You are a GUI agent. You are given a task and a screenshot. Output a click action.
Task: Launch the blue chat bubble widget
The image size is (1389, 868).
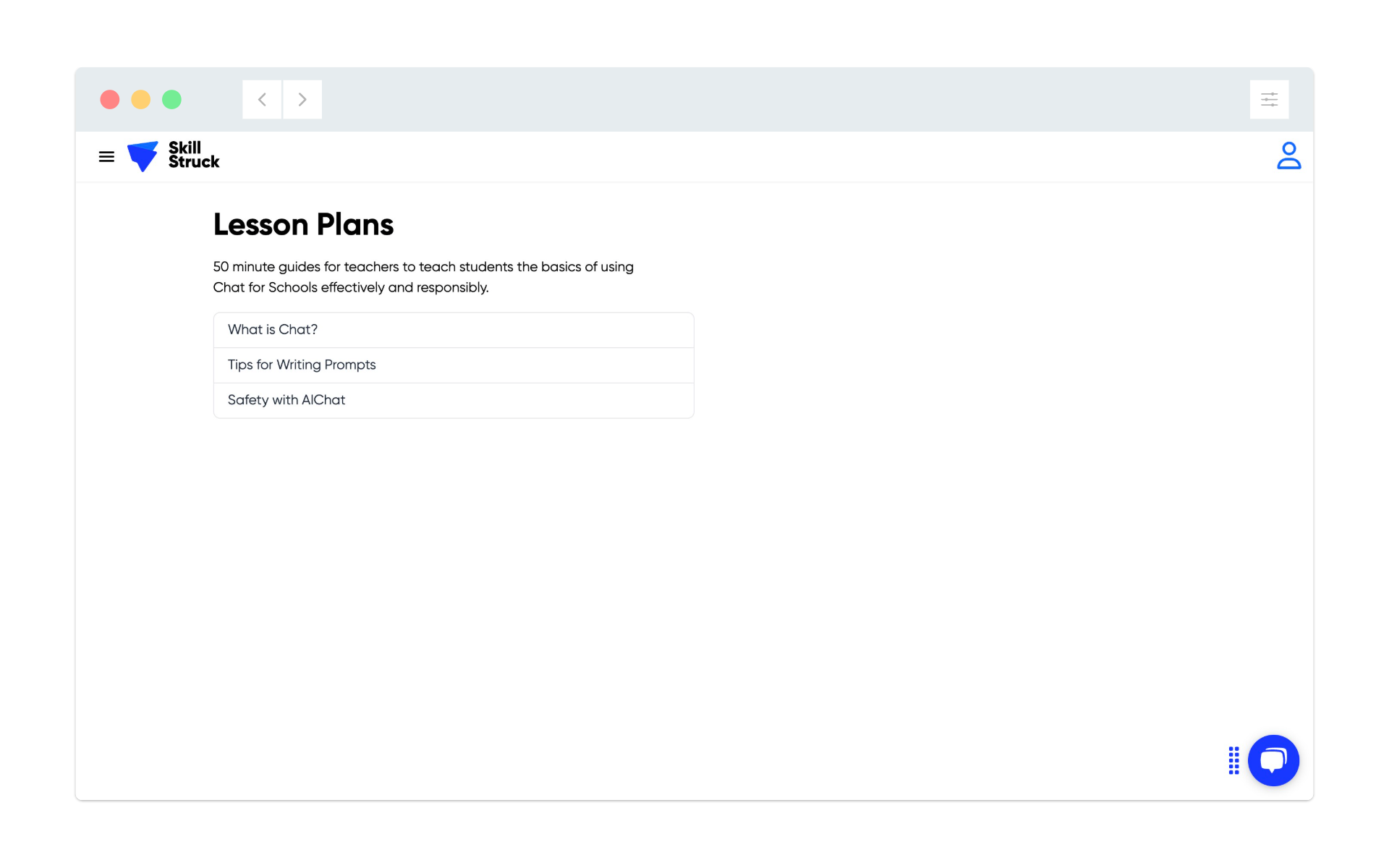[1273, 760]
